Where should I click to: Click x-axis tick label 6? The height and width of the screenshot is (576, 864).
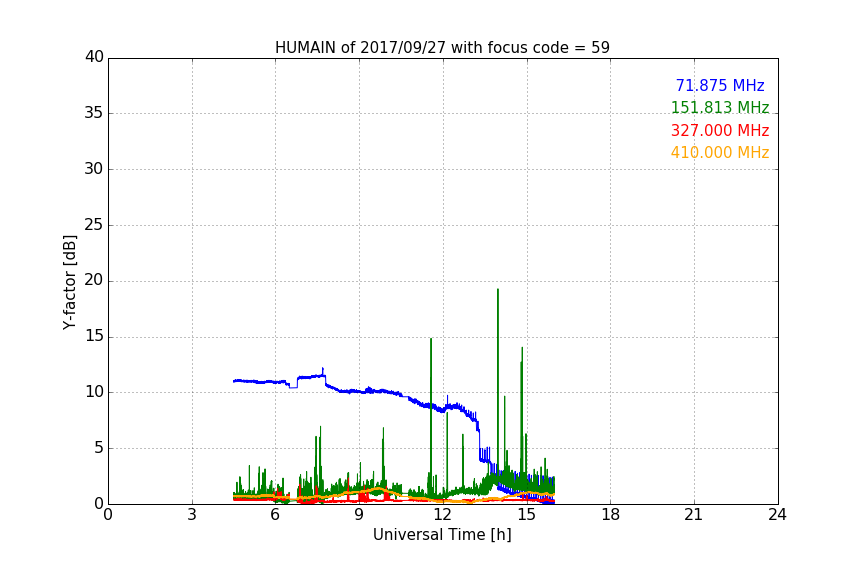(276, 515)
